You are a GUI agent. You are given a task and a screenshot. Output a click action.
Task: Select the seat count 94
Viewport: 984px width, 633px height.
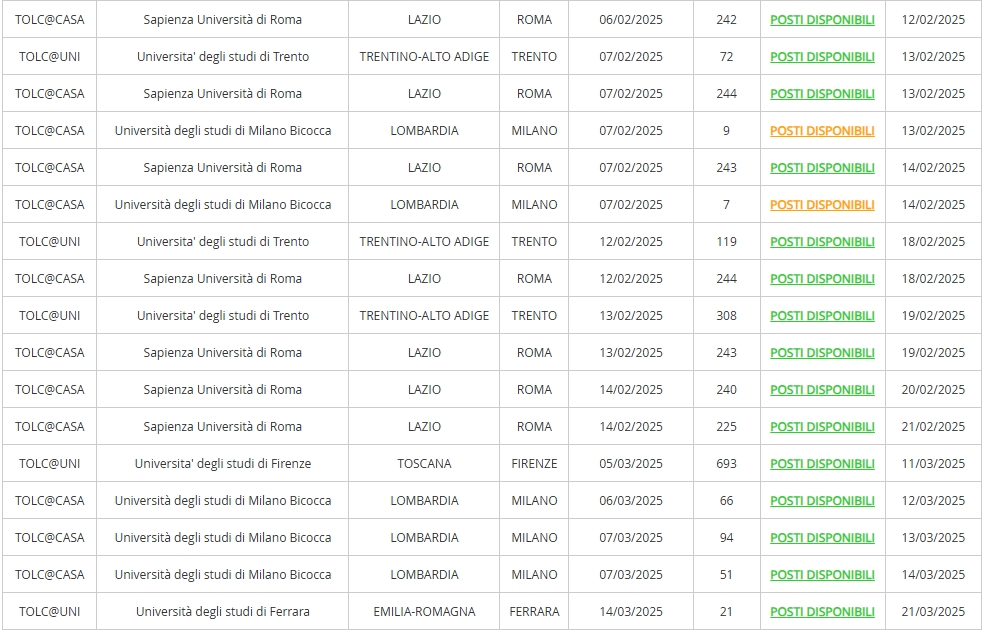(x=726, y=538)
